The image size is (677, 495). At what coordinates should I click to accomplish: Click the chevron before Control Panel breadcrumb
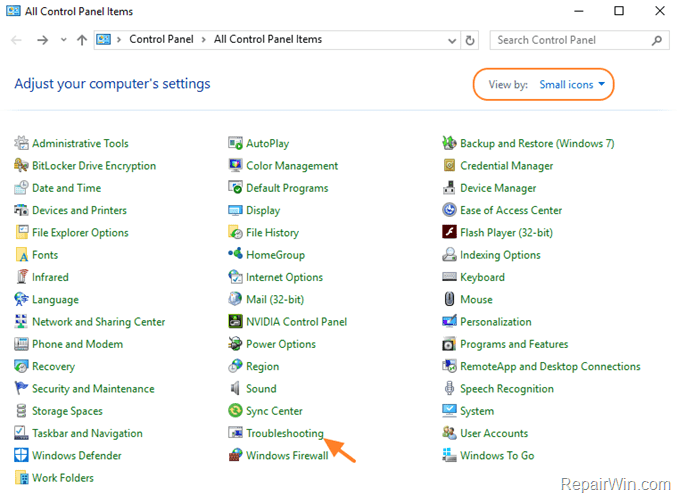click(x=119, y=40)
